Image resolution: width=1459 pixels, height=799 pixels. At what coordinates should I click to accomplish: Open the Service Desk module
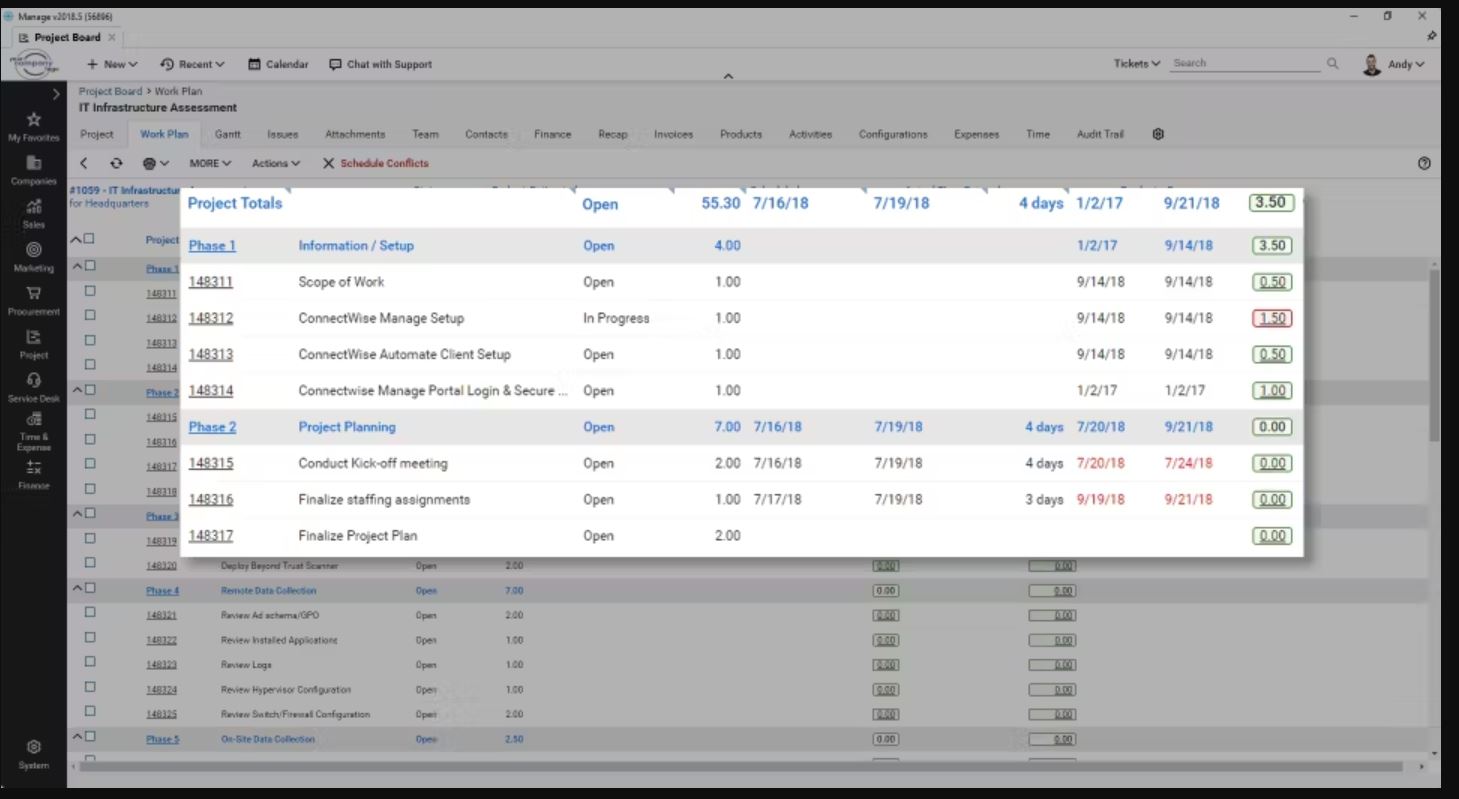[33, 387]
